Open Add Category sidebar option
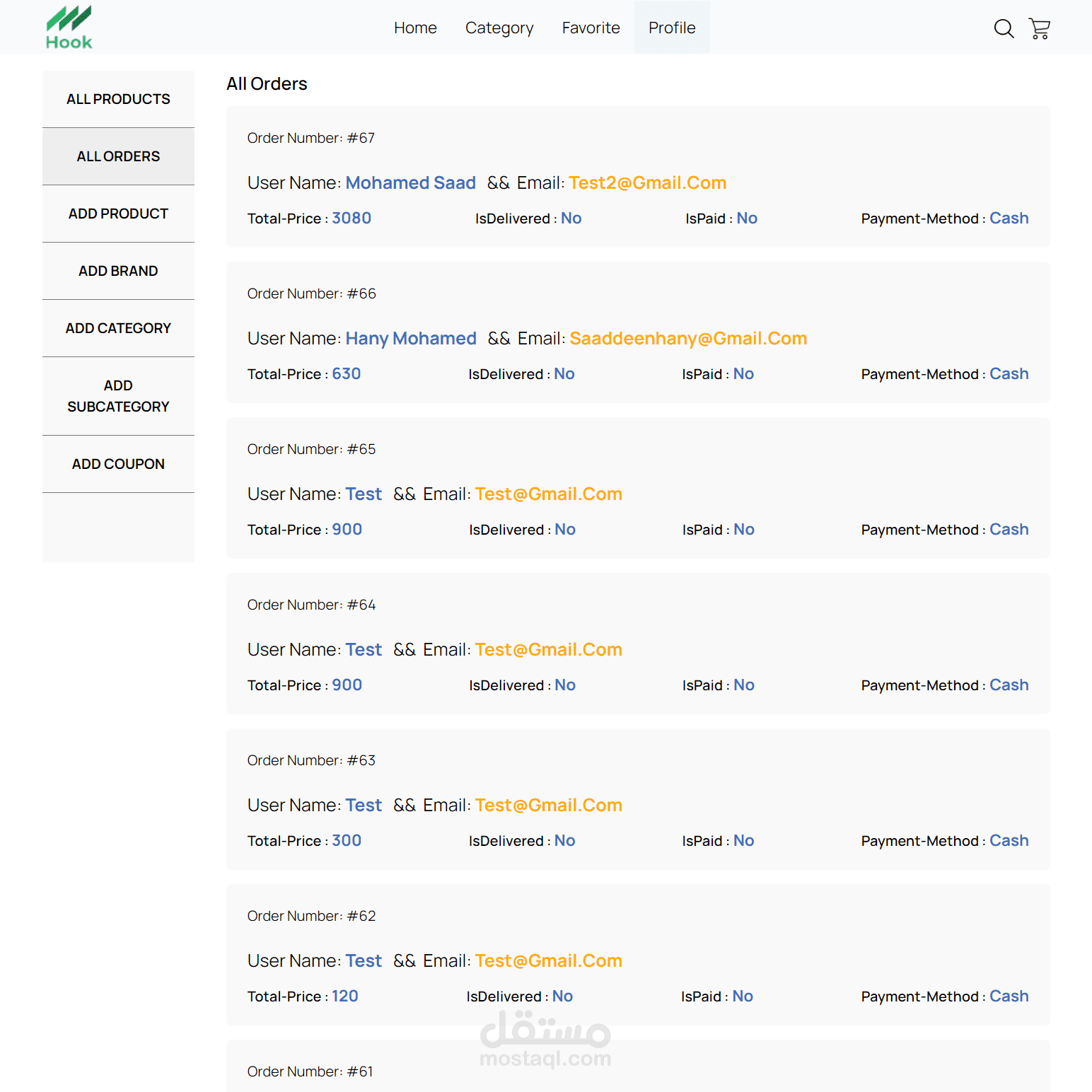Viewport: 1092px width, 1092px height. point(118,328)
